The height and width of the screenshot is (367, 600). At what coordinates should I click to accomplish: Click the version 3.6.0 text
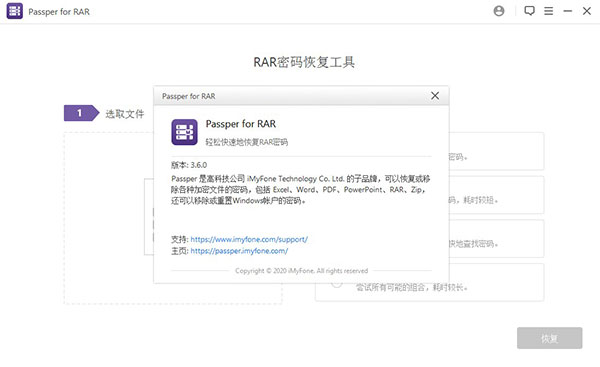pos(189,165)
